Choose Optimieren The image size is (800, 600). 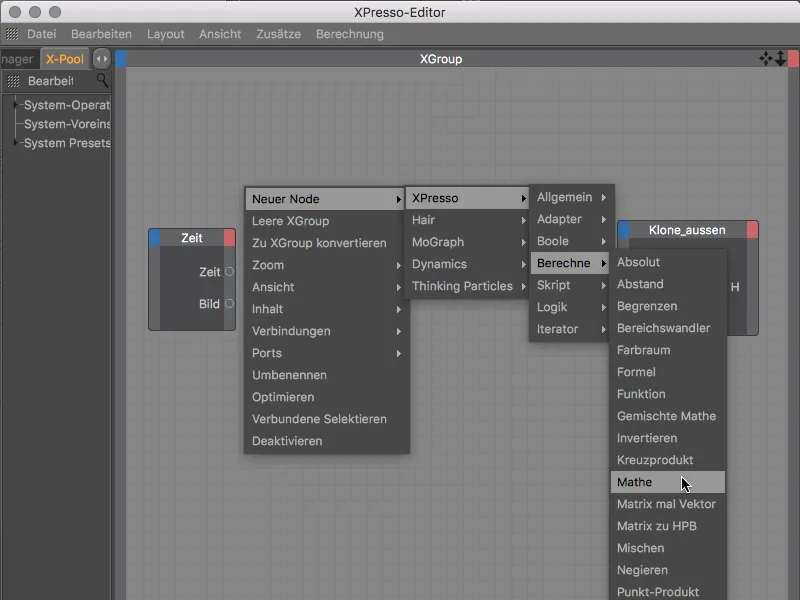327,396
